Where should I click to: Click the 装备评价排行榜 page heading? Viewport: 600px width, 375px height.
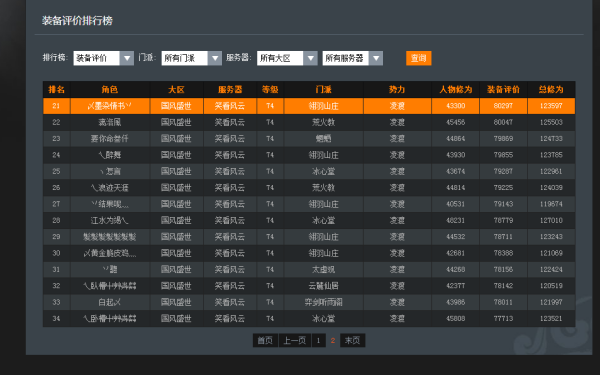[77, 21]
